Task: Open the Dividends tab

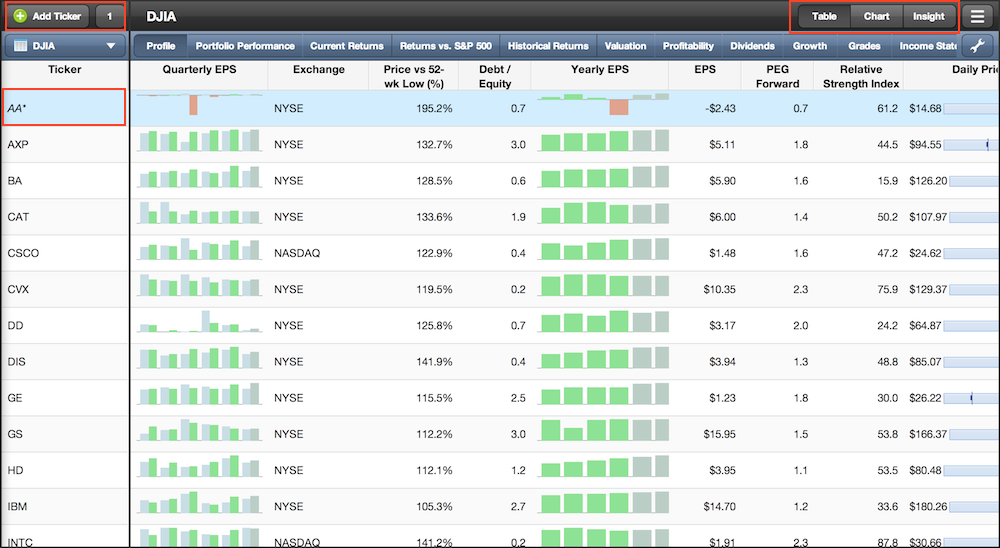Action: (x=752, y=46)
